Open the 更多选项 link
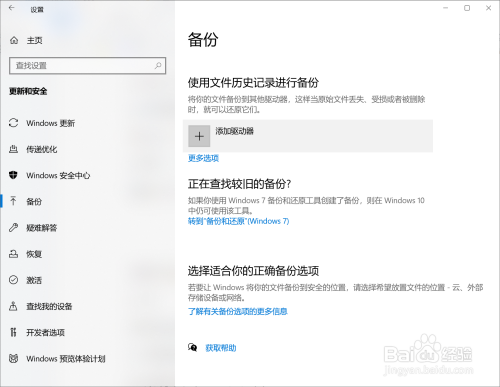This screenshot has height=387, width=500. coord(203,158)
